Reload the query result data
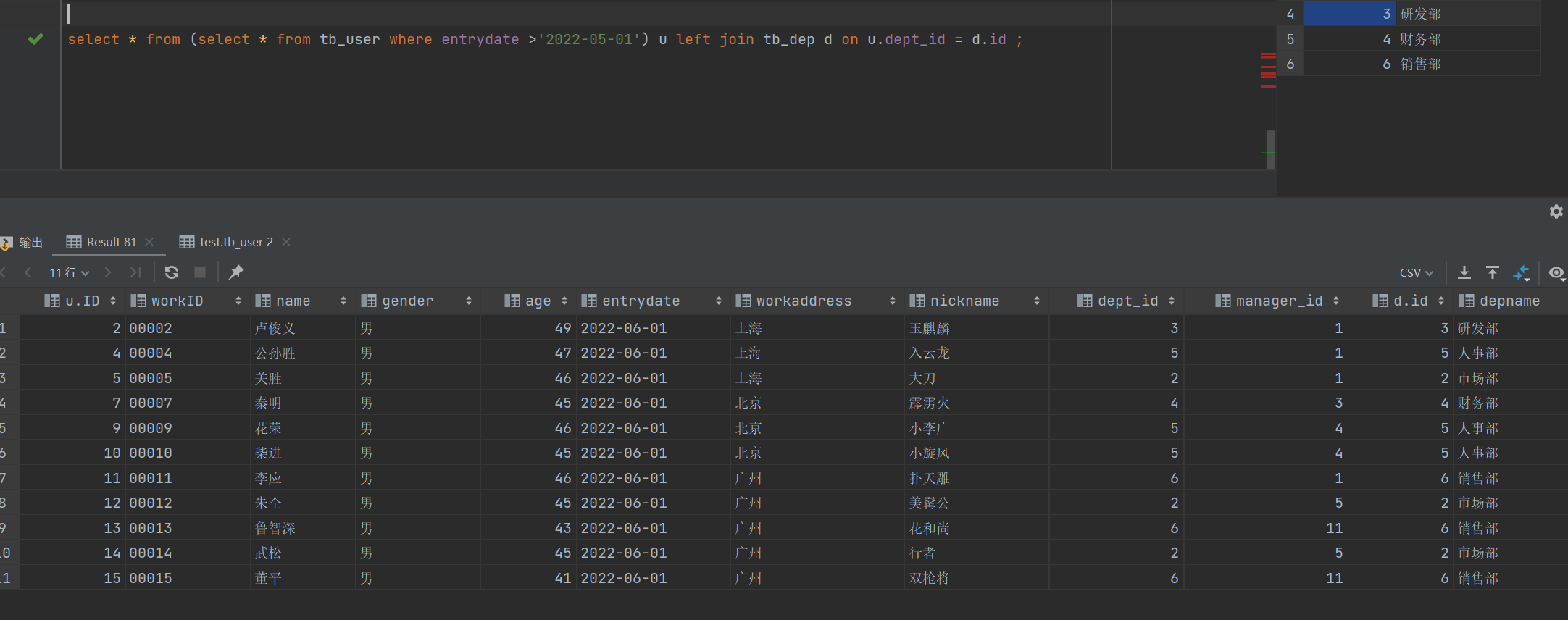This screenshot has height=620, width=1568. 172,272
